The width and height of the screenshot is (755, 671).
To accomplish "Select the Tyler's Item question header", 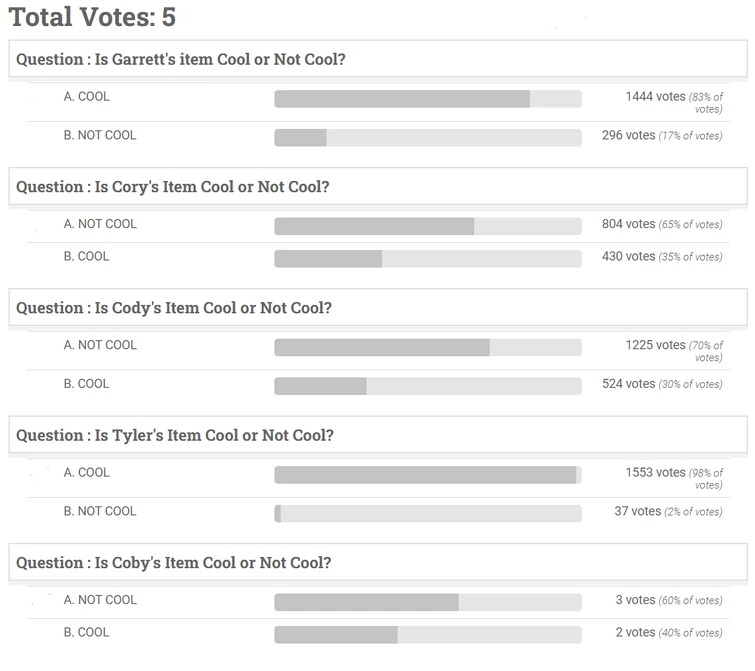I will pyautogui.click(x=175, y=436).
